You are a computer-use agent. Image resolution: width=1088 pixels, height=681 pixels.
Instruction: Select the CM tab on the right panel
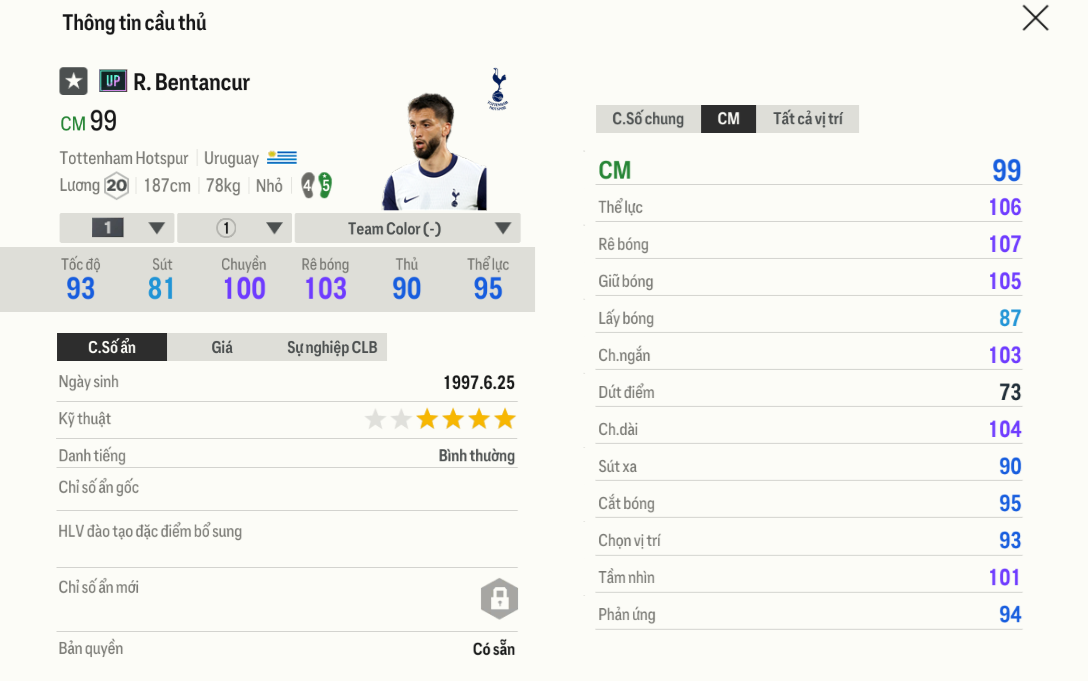coord(728,118)
